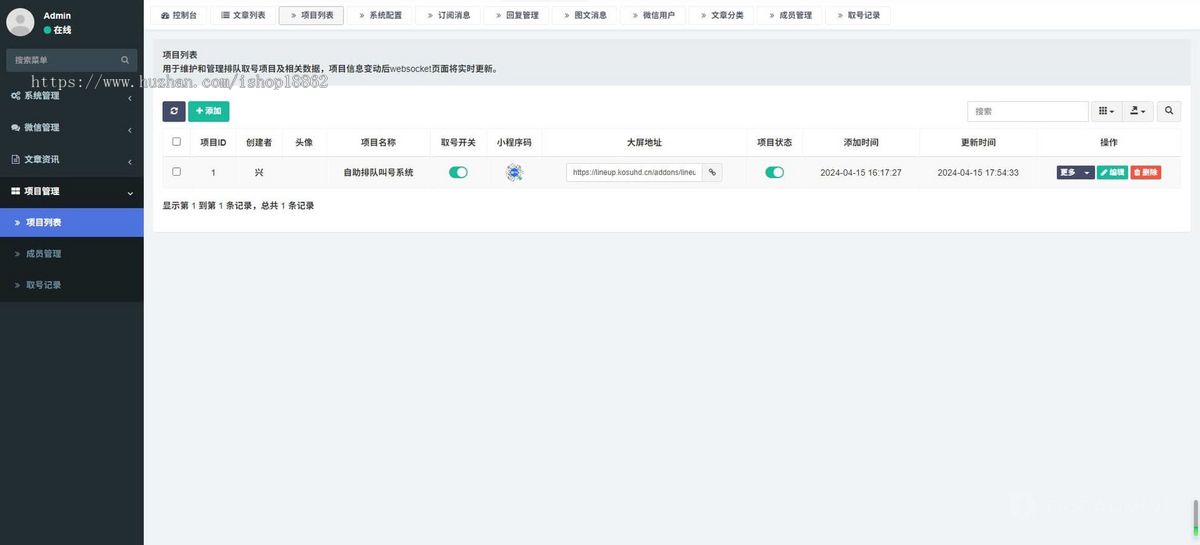Open the column visibility grid dropdown
The image size is (1200, 545).
tap(1106, 111)
